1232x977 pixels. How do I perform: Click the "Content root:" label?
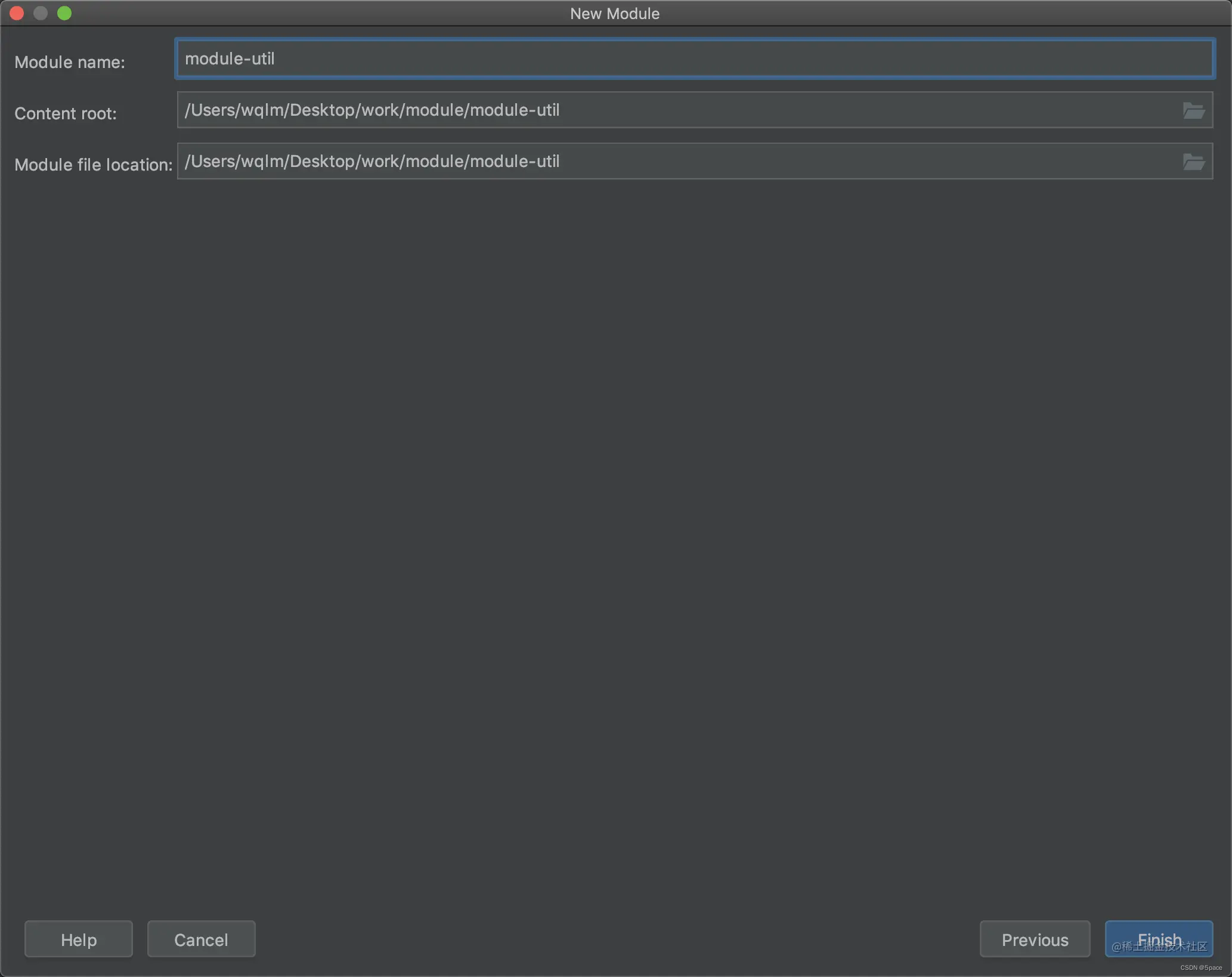66,113
